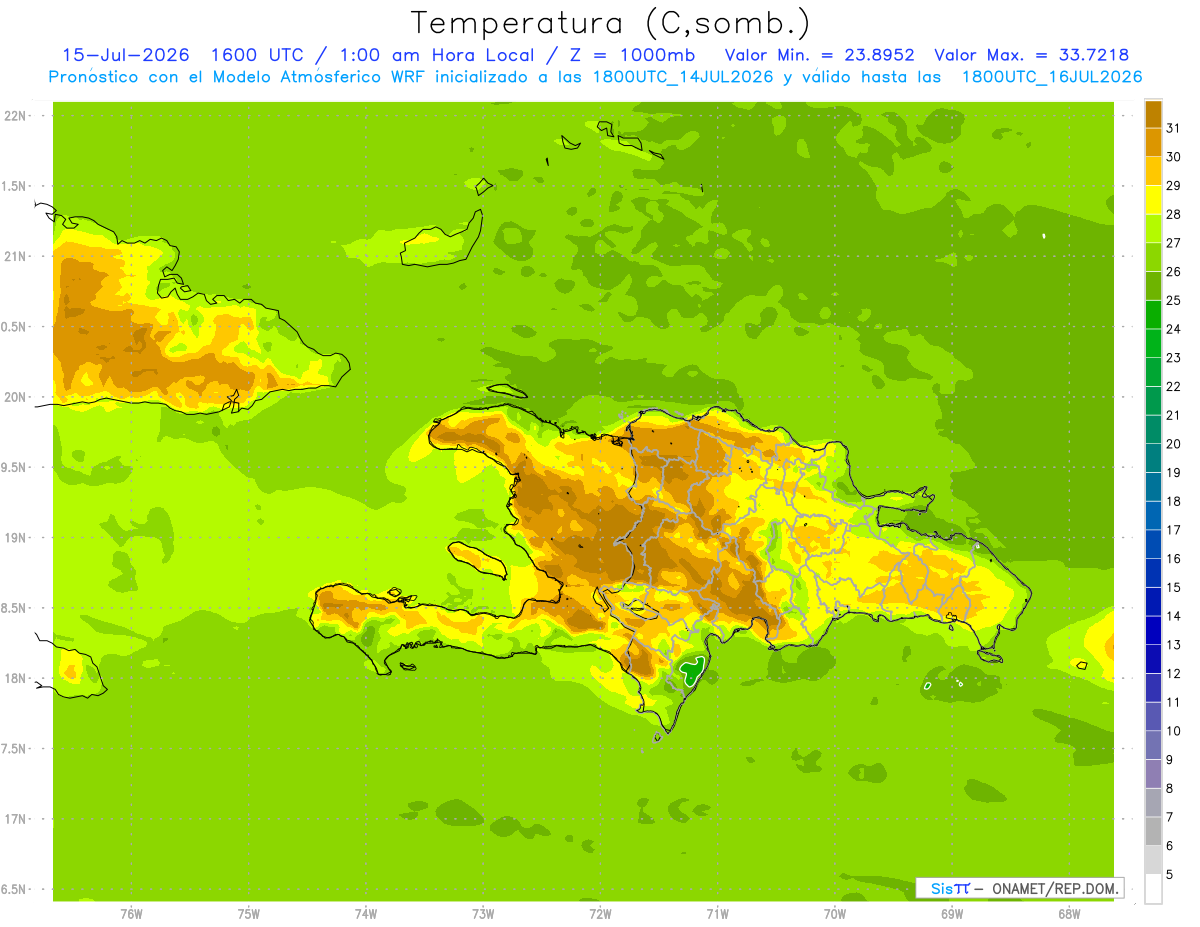Click the "1600 UTC" time text

coord(256,55)
